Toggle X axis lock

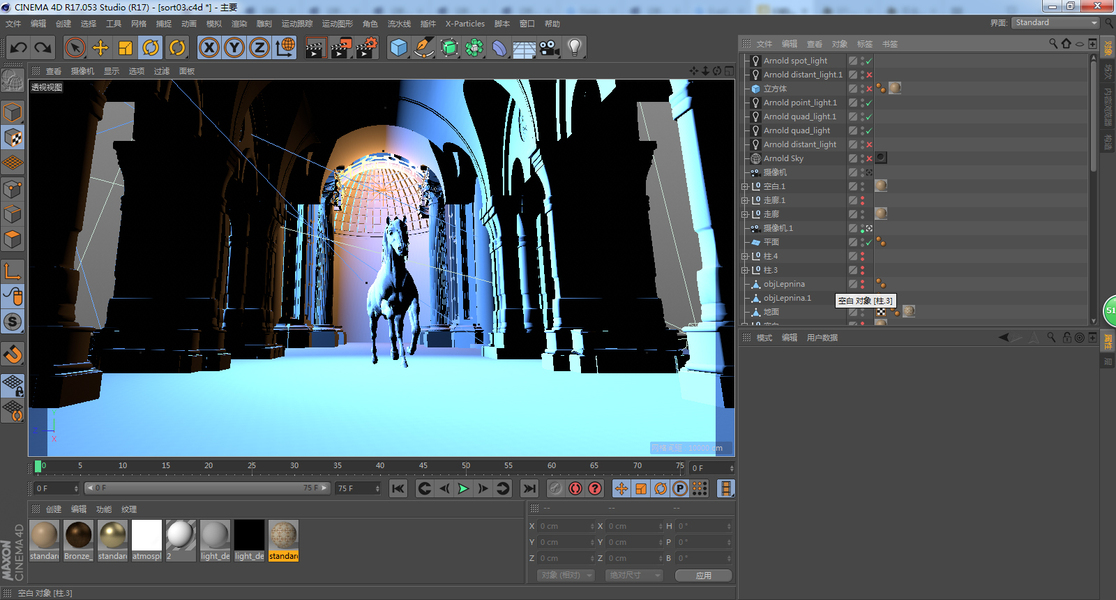[209, 47]
